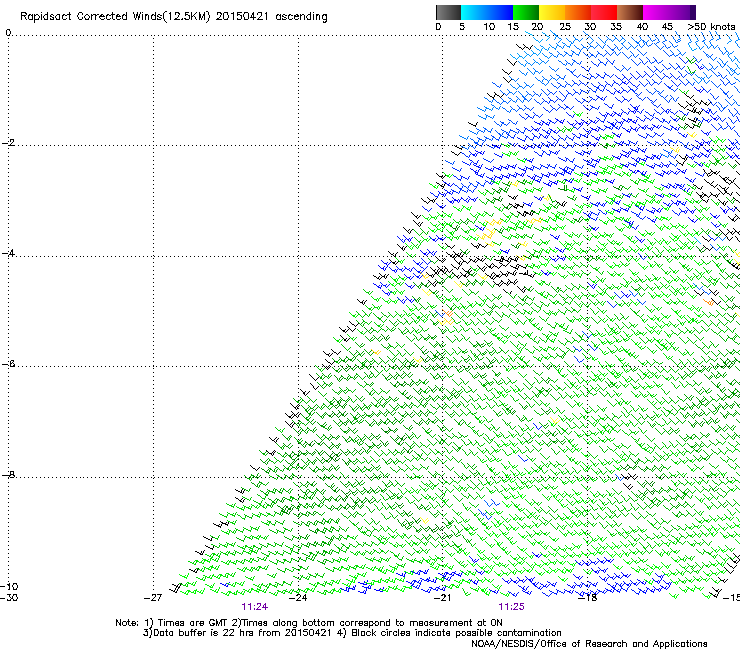Click the red 30-35 knots color swatch
Screen dimensions: 740x650
click(x=604, y=12)
